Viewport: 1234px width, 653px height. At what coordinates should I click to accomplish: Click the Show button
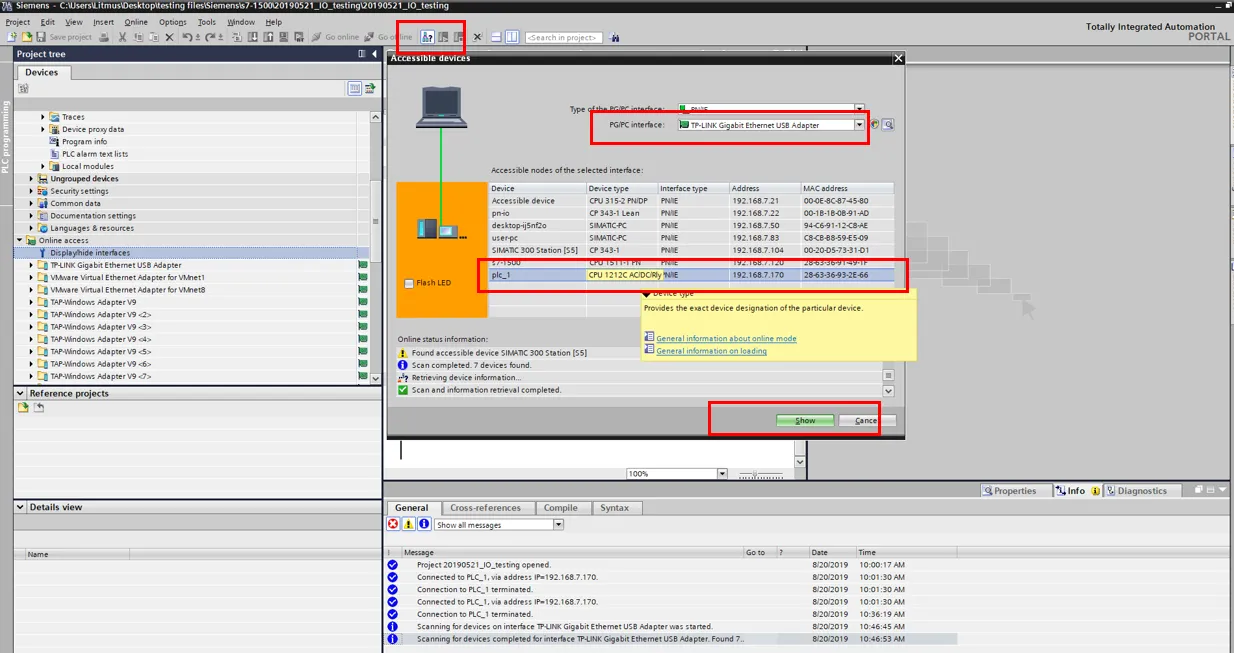[x=805, y=421]
